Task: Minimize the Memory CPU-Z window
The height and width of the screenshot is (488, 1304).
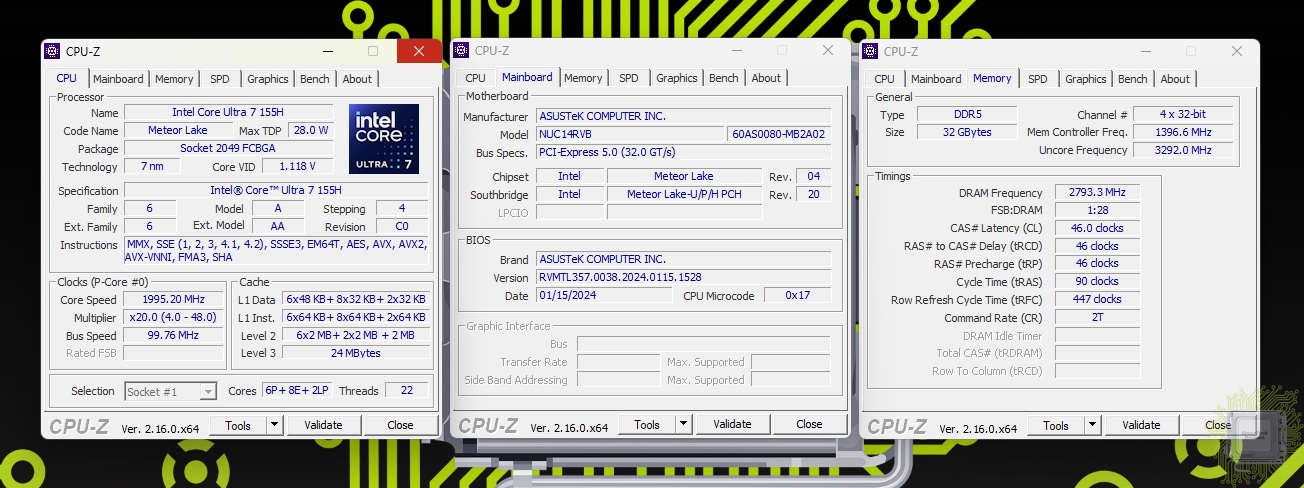Action: click(1144, 51)
